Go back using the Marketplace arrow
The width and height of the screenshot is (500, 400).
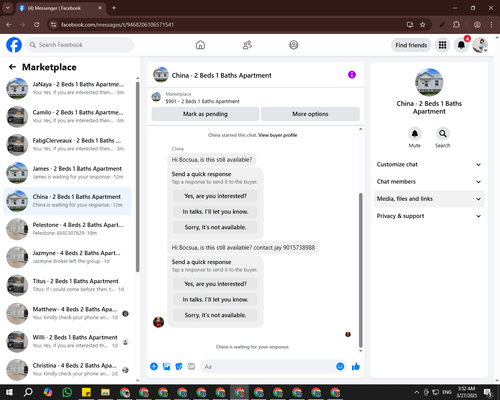coord(12,67)
